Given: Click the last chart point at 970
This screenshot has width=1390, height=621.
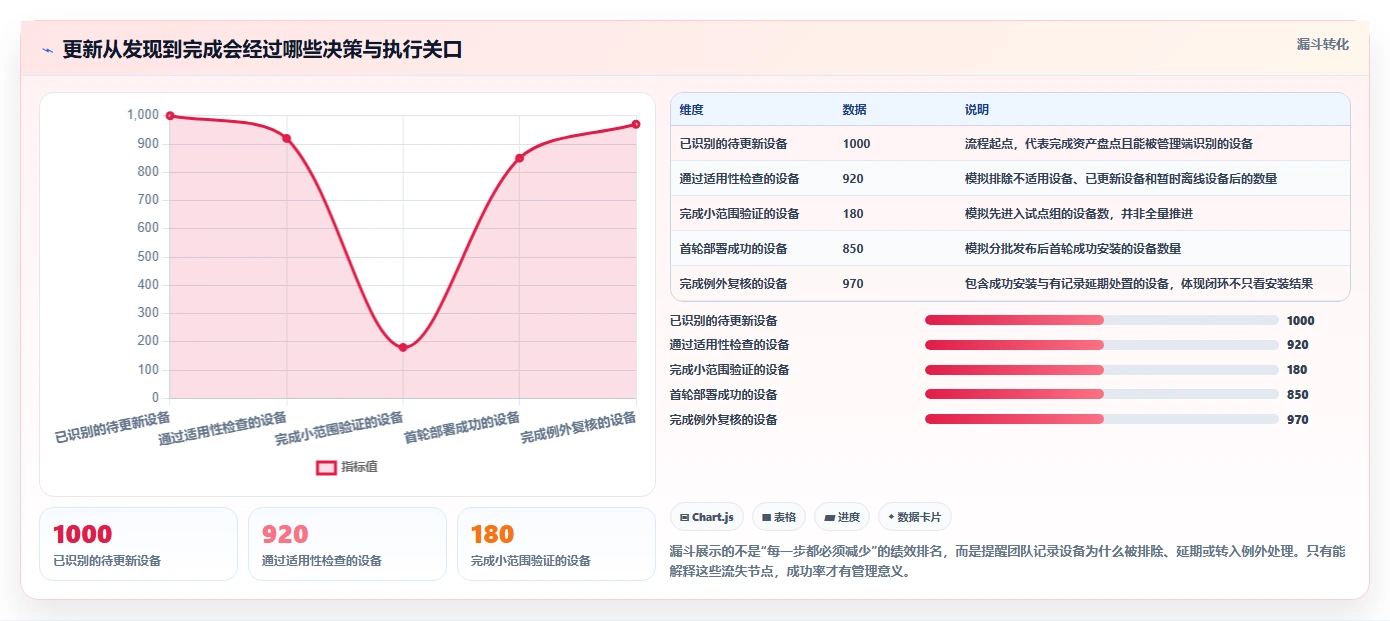Looking at the screenshot, I should coord(636,124).
